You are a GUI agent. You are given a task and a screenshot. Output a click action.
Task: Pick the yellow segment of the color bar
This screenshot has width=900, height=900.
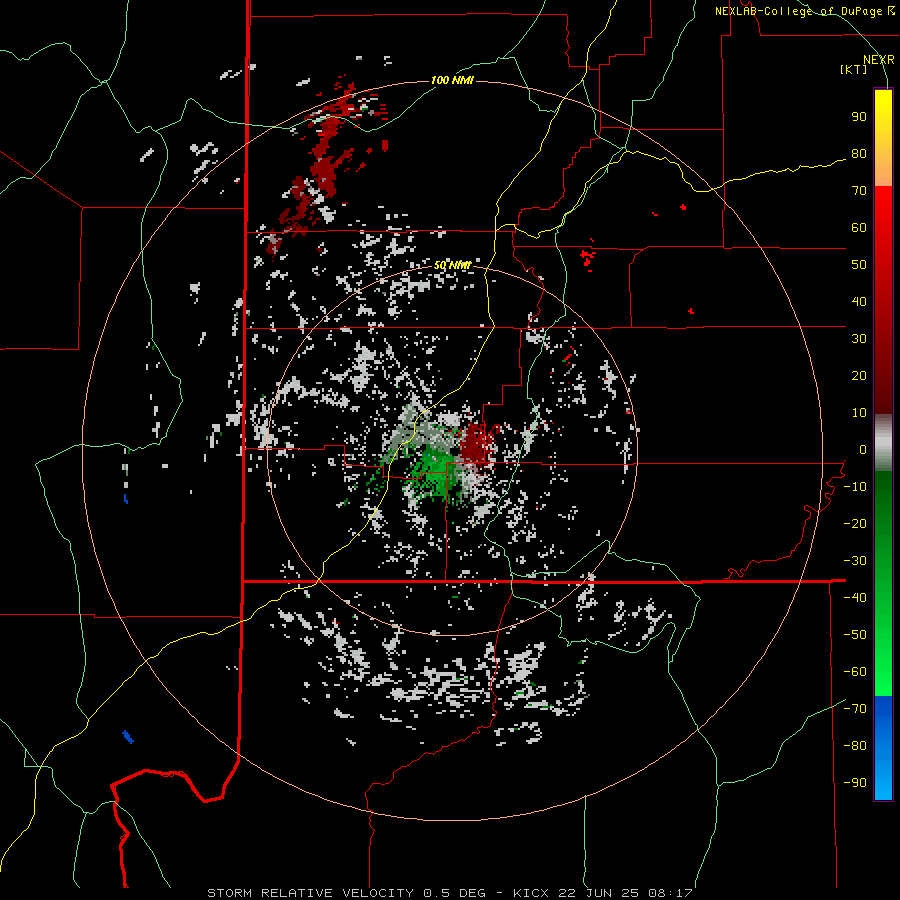click(x=883, y=138)
